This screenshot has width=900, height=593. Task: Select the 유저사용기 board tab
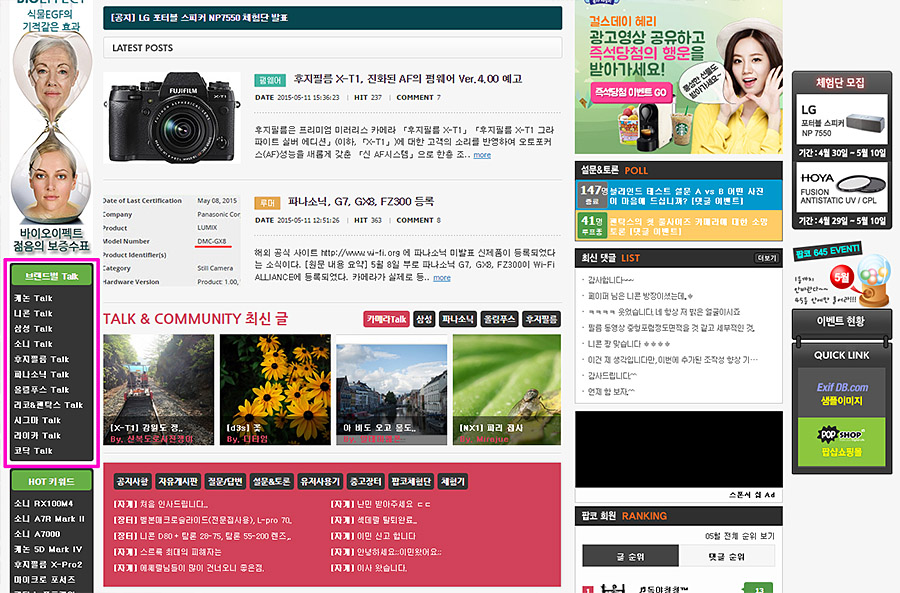click(320, 482)
